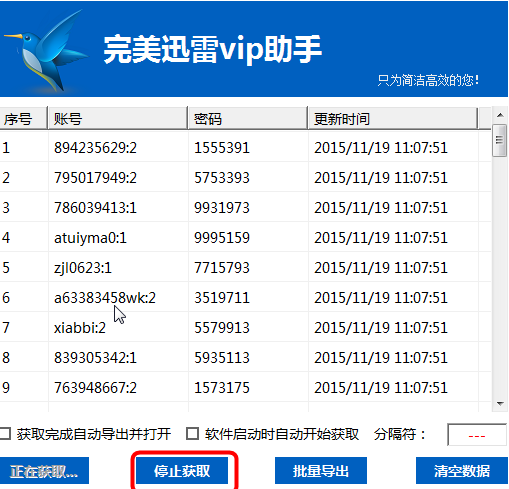The height and width of the screenshot is (489, 509).
Task: Click the scrollbar down arrow
Action: 500,404
